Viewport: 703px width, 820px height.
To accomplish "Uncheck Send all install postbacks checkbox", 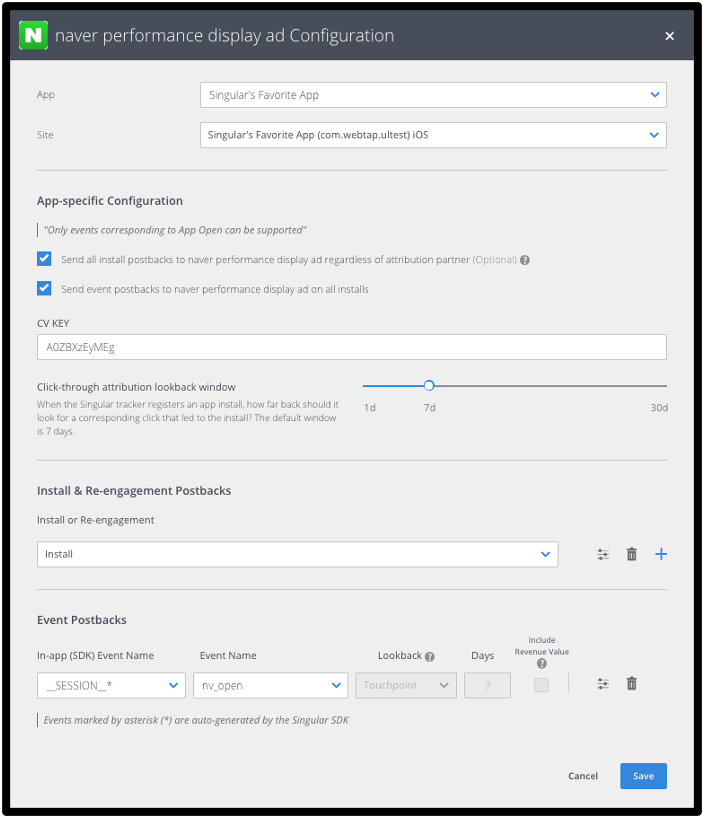I will tap(44, 259).
